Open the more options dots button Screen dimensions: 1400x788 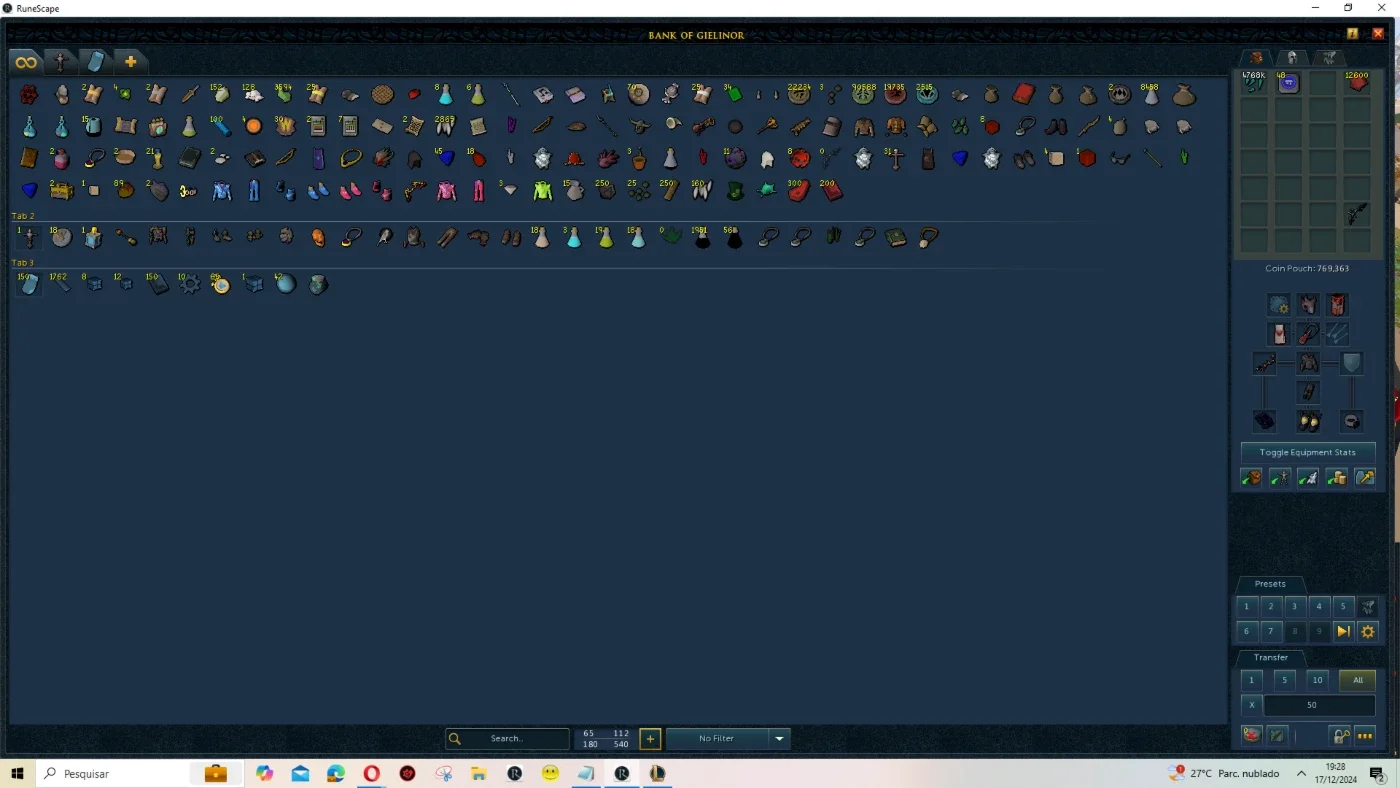click(x=1365, y=735)
